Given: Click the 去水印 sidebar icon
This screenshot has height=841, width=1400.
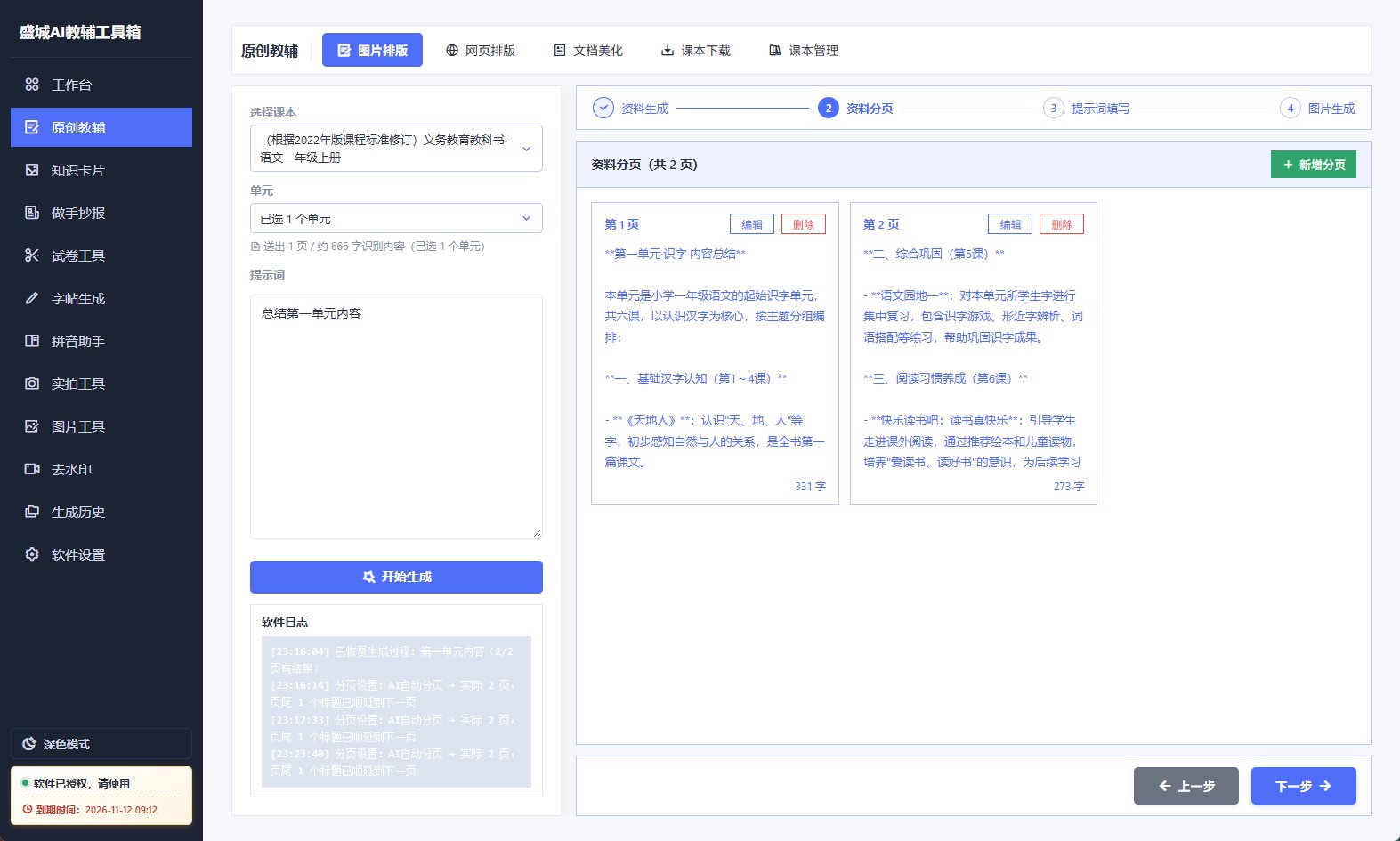Looking at the screenshot, I should [32, 469].
